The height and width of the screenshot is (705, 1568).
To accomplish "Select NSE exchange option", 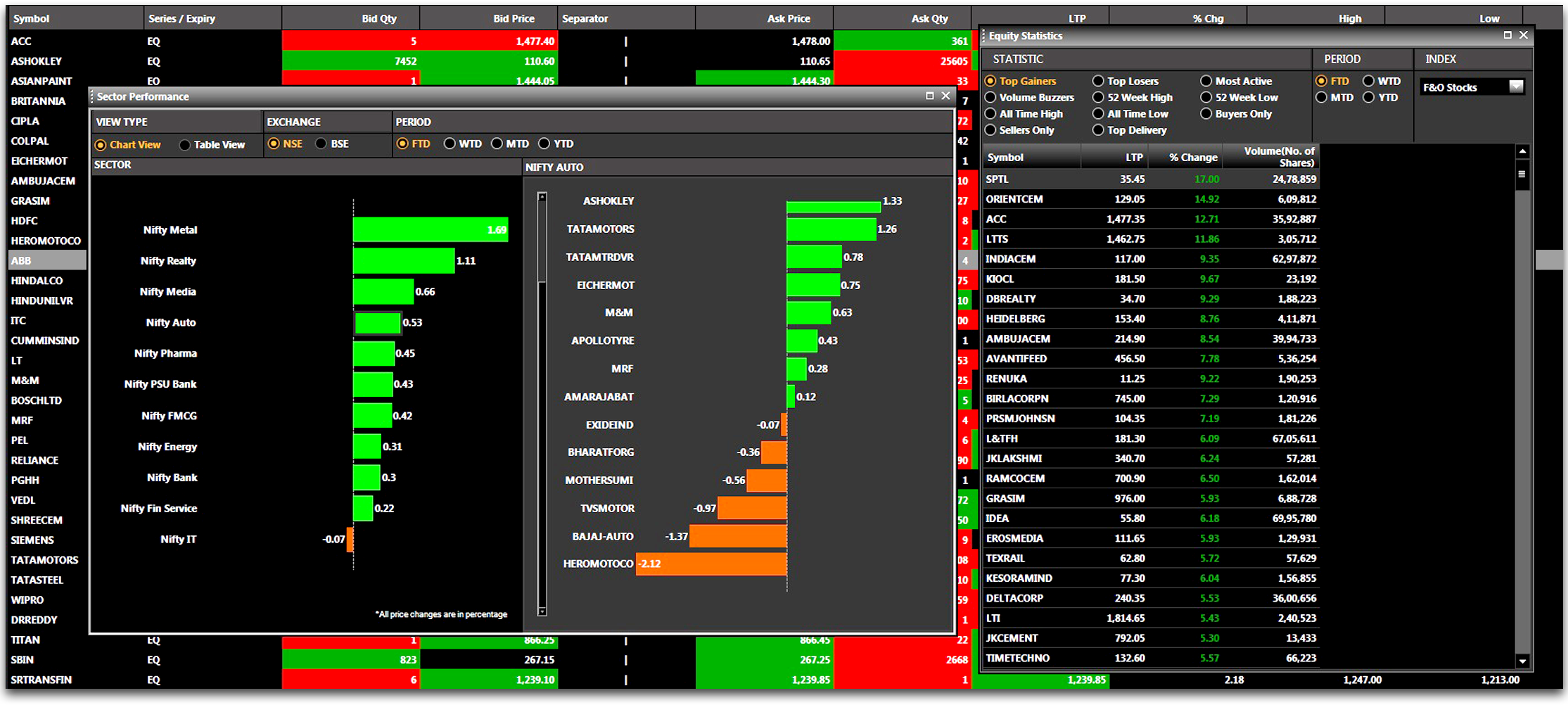I will click(285, 144).
